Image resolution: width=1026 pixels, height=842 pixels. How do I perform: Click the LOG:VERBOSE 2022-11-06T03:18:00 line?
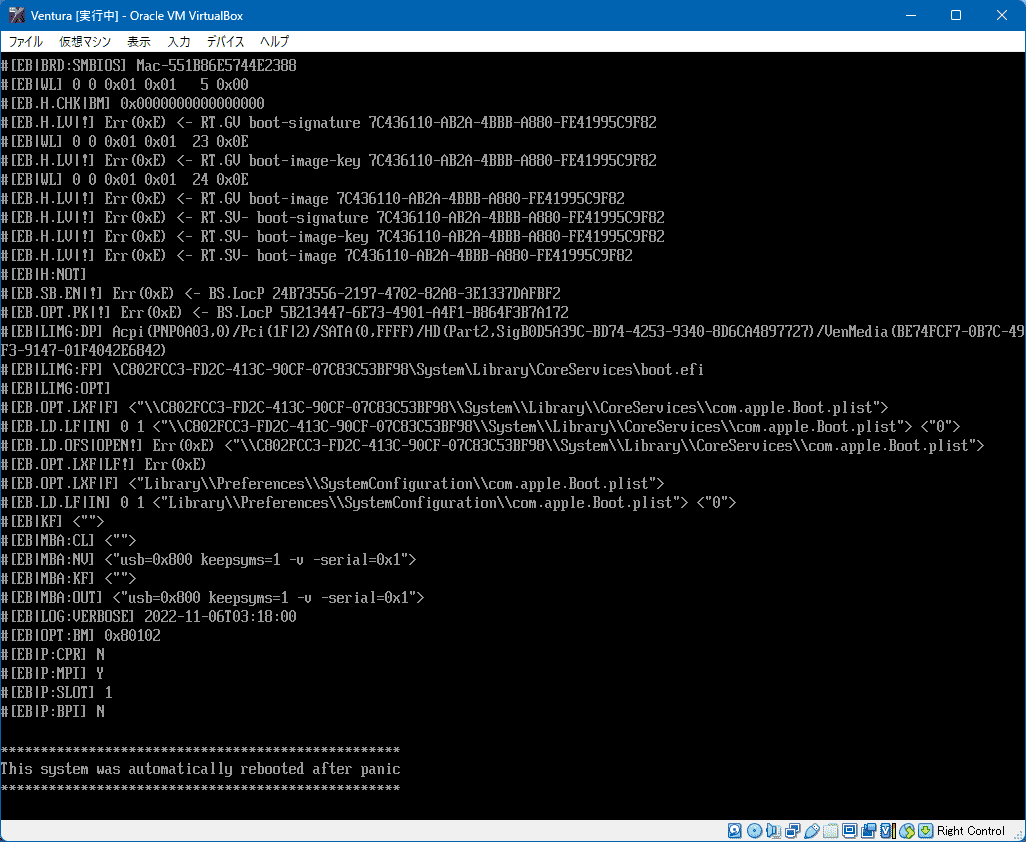[x=149, y=616]
